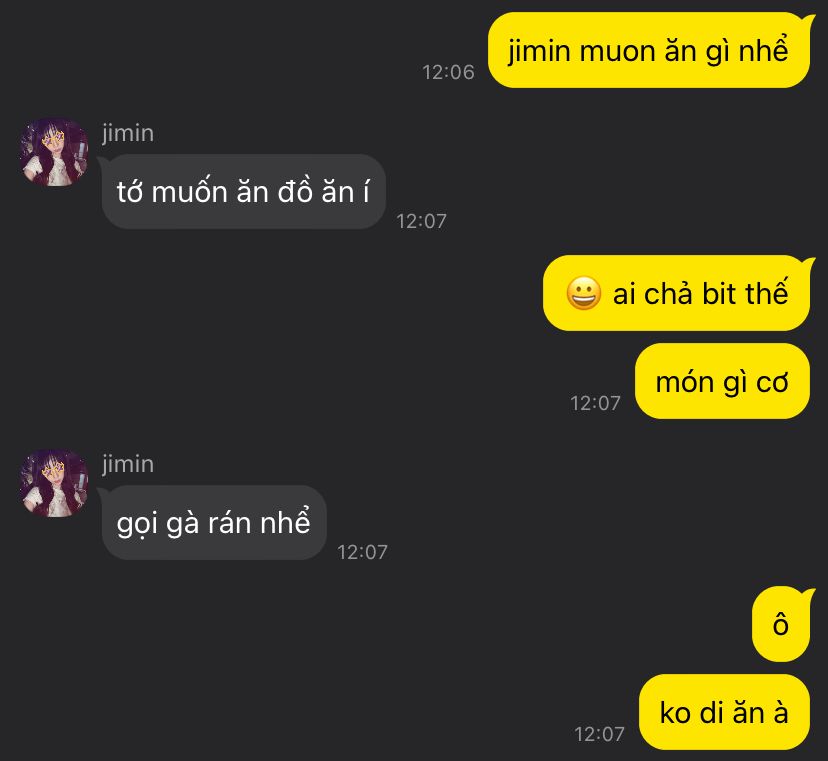Select the 'gọi gà rán nhể' message bubble

[214, 522]
